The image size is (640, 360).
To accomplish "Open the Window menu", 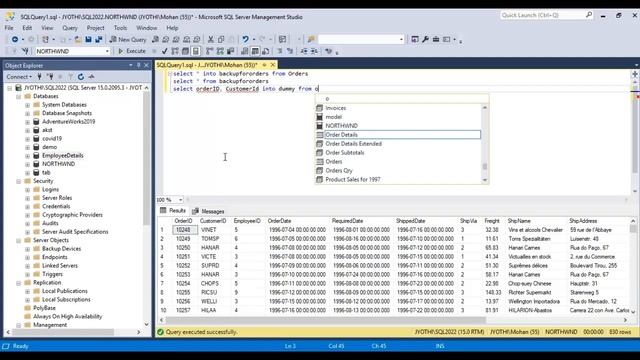I will [x=146, y=28].
